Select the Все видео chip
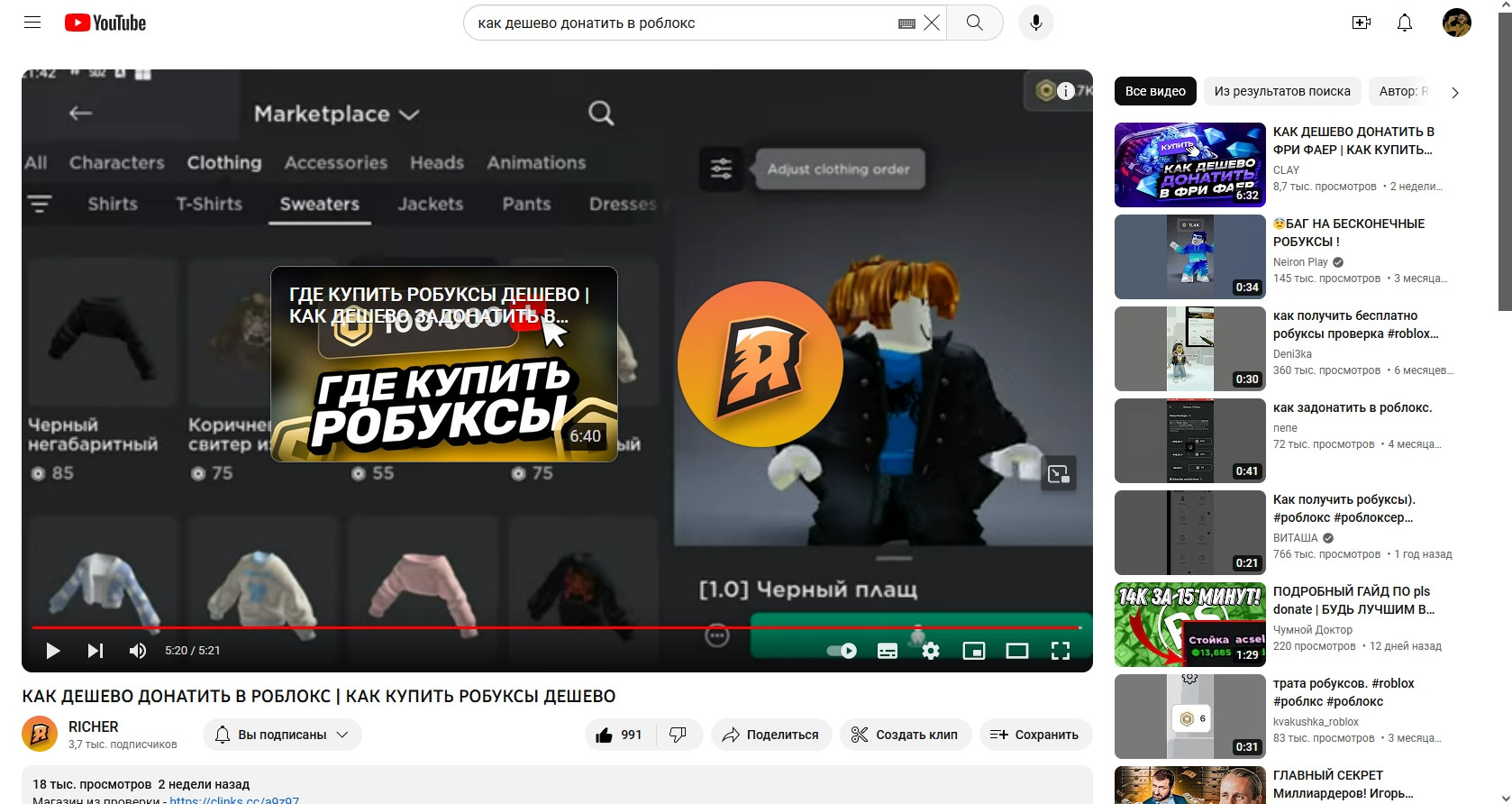The image size is (1512, 804). coord(1155,91)
